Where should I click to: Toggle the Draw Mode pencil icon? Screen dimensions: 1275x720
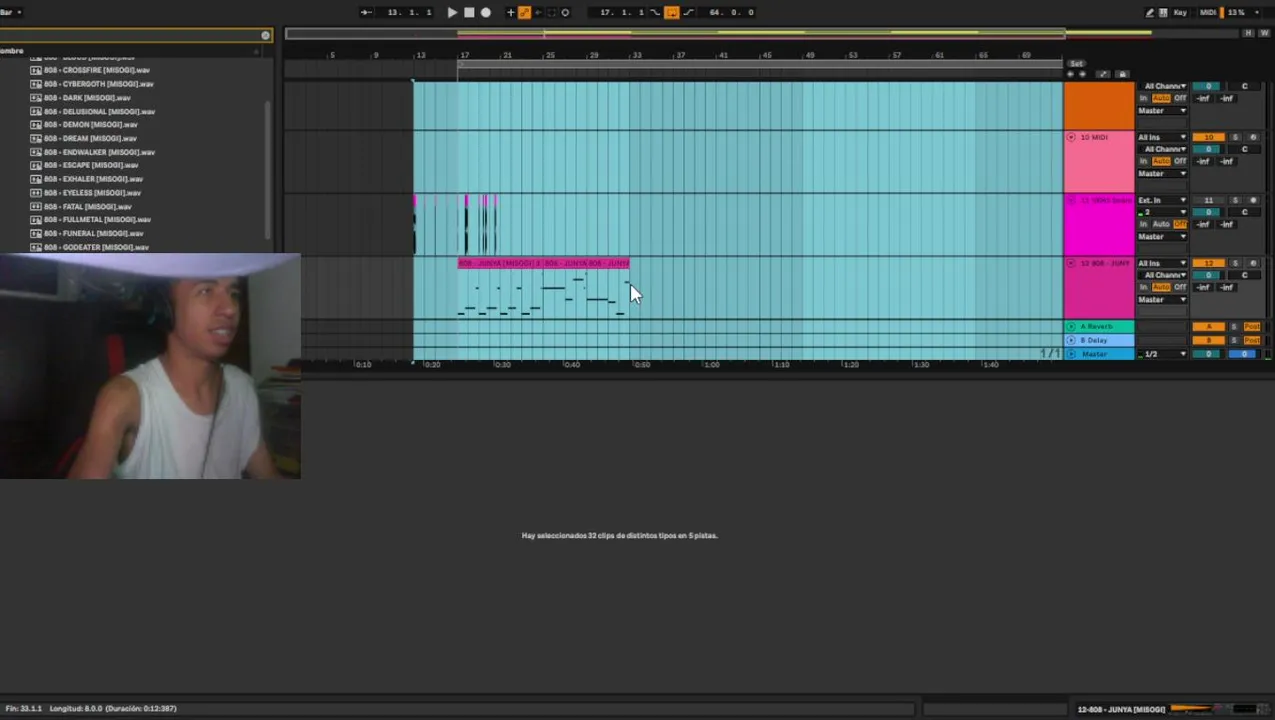pyautogui.click(x=1149, y=12)
